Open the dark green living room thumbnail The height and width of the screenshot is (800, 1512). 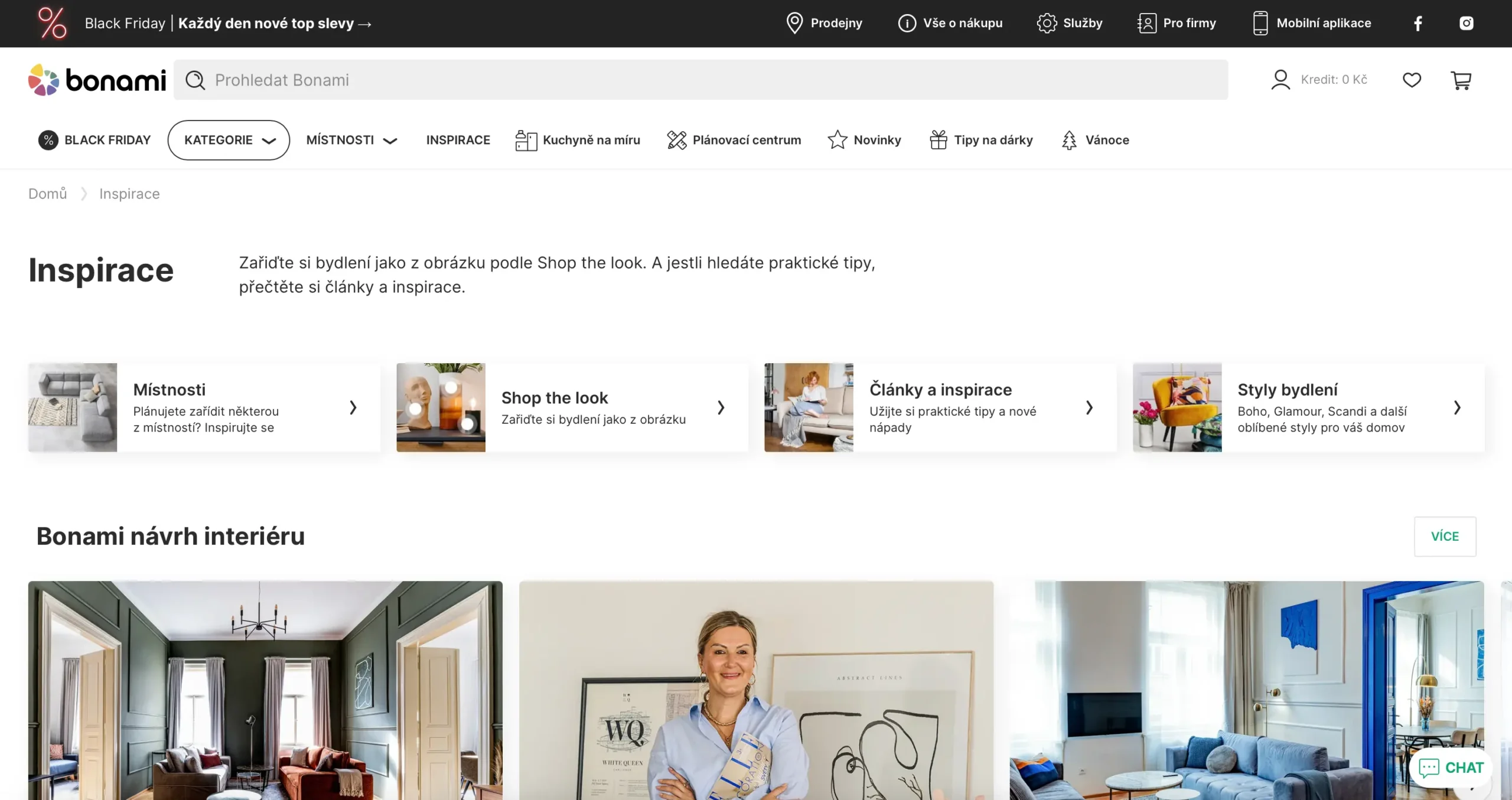pyautogui.click(x=265, y=690)
